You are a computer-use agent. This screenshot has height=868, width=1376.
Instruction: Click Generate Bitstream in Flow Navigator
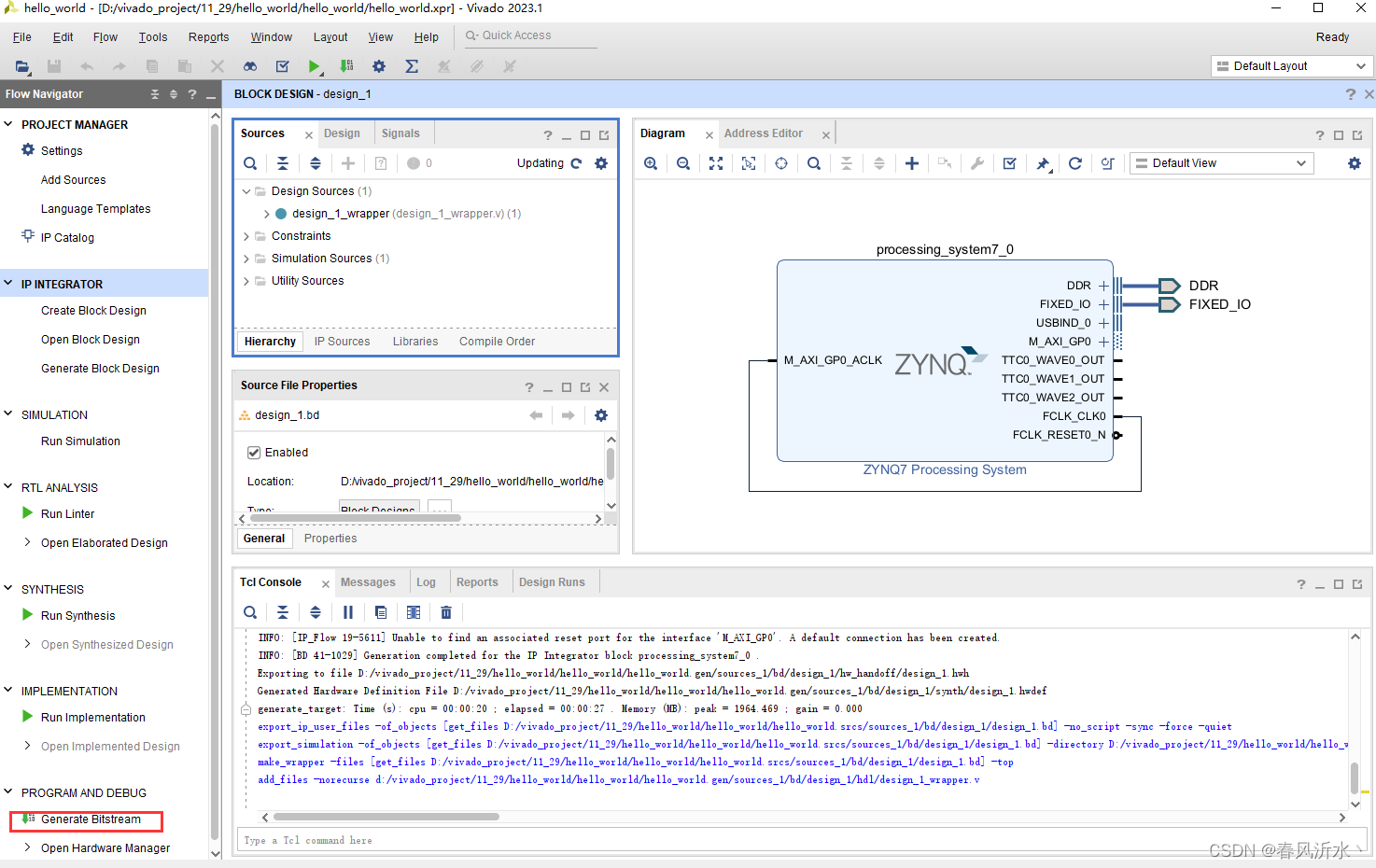tap(91, 819)
